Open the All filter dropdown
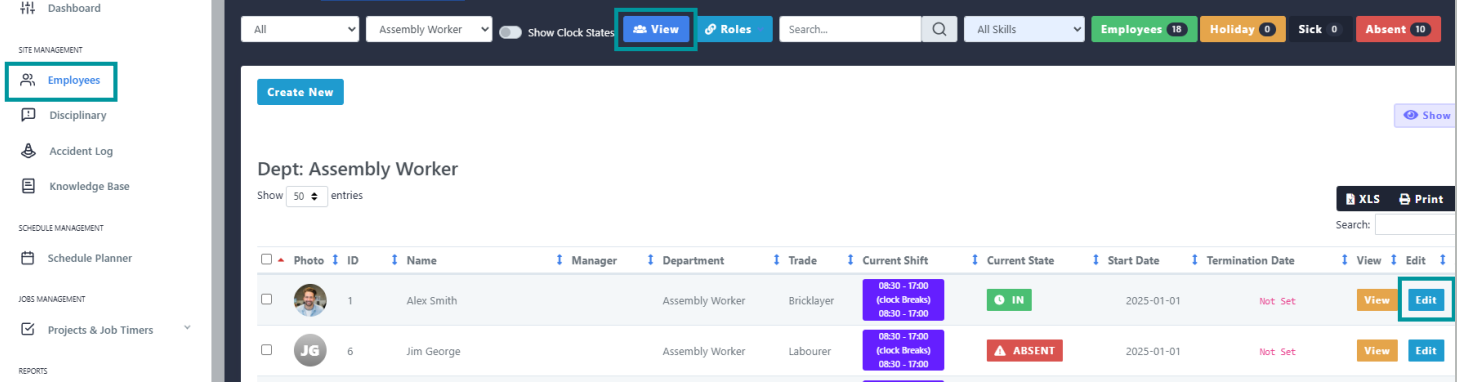The width and height of the screenshot is (1457, 382). pos(300,30)
